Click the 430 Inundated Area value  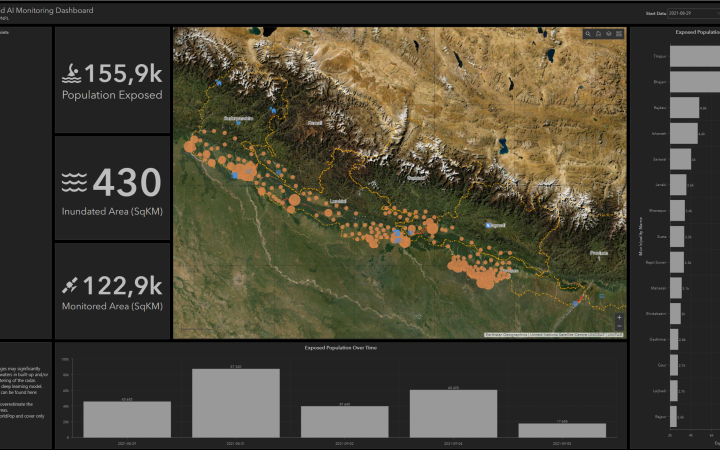click(x=127, y=182)
